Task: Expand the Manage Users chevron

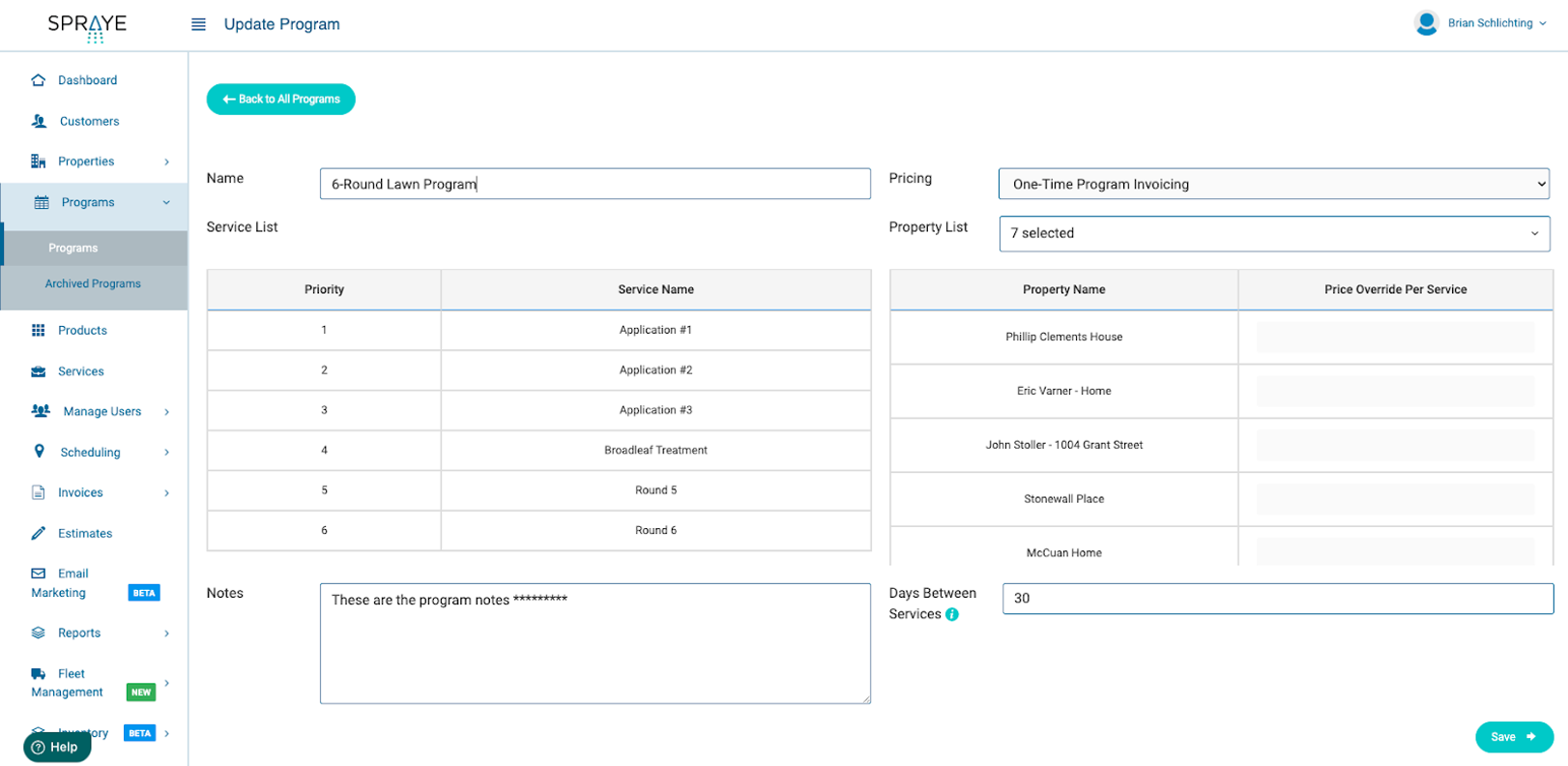Action: point(166,412)
